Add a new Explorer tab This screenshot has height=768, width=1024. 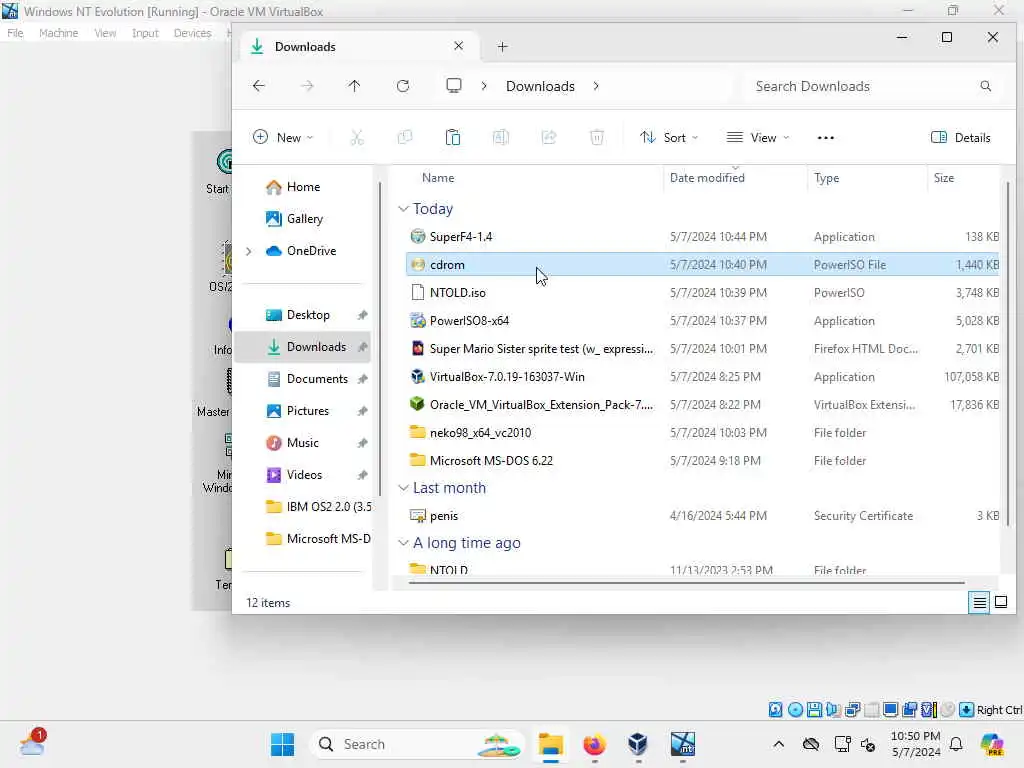(x=502, y=46)
